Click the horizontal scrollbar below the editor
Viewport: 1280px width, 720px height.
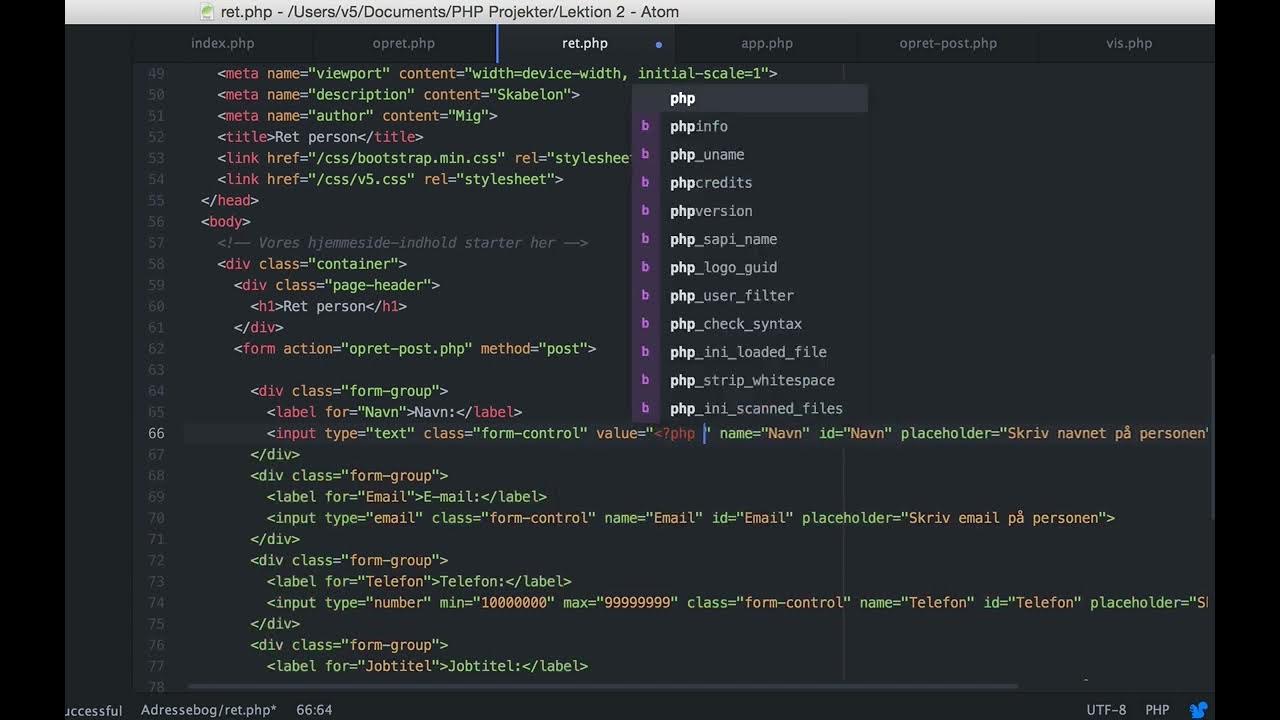point(600,687)
